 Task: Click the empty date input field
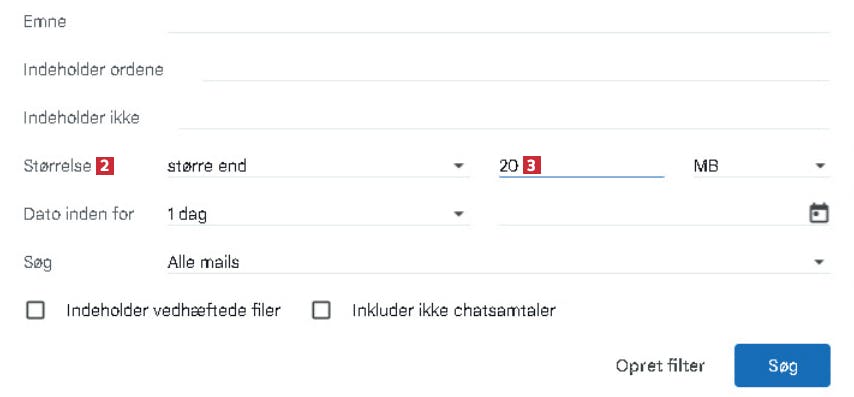click(651, 214)
